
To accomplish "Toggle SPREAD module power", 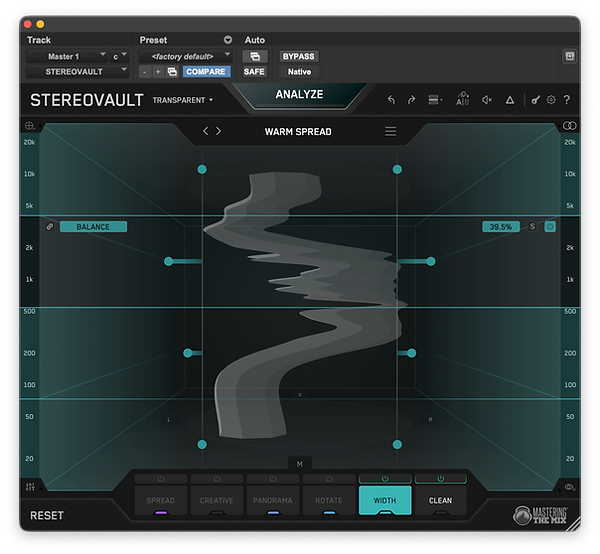I will 161,479.
